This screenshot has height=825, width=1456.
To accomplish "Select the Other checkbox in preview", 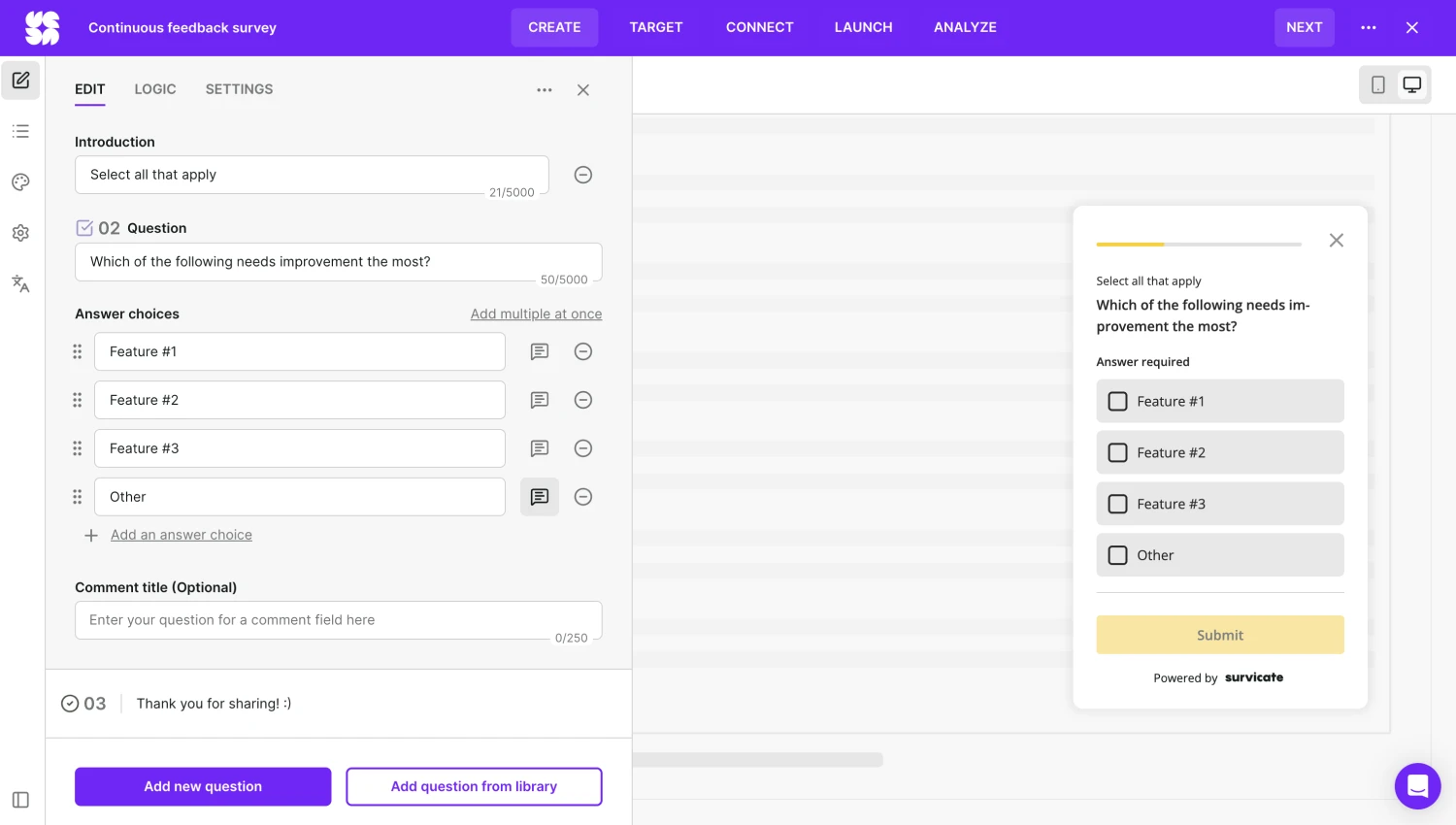I will coord(1118,556).
